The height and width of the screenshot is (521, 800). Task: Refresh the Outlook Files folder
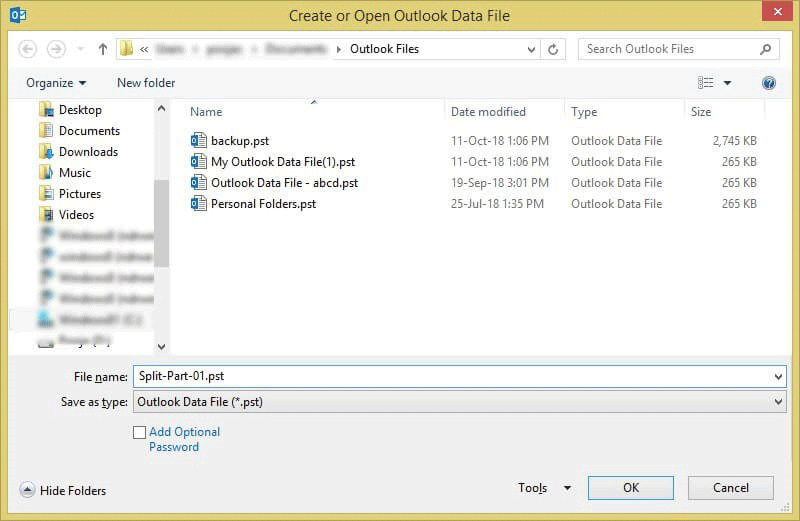tap(553, 49)
